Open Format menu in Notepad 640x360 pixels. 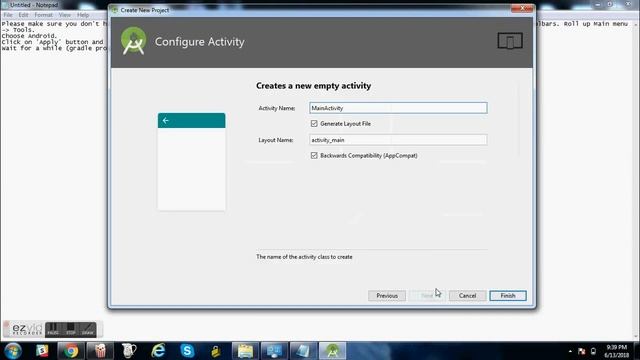pos(43,15)
